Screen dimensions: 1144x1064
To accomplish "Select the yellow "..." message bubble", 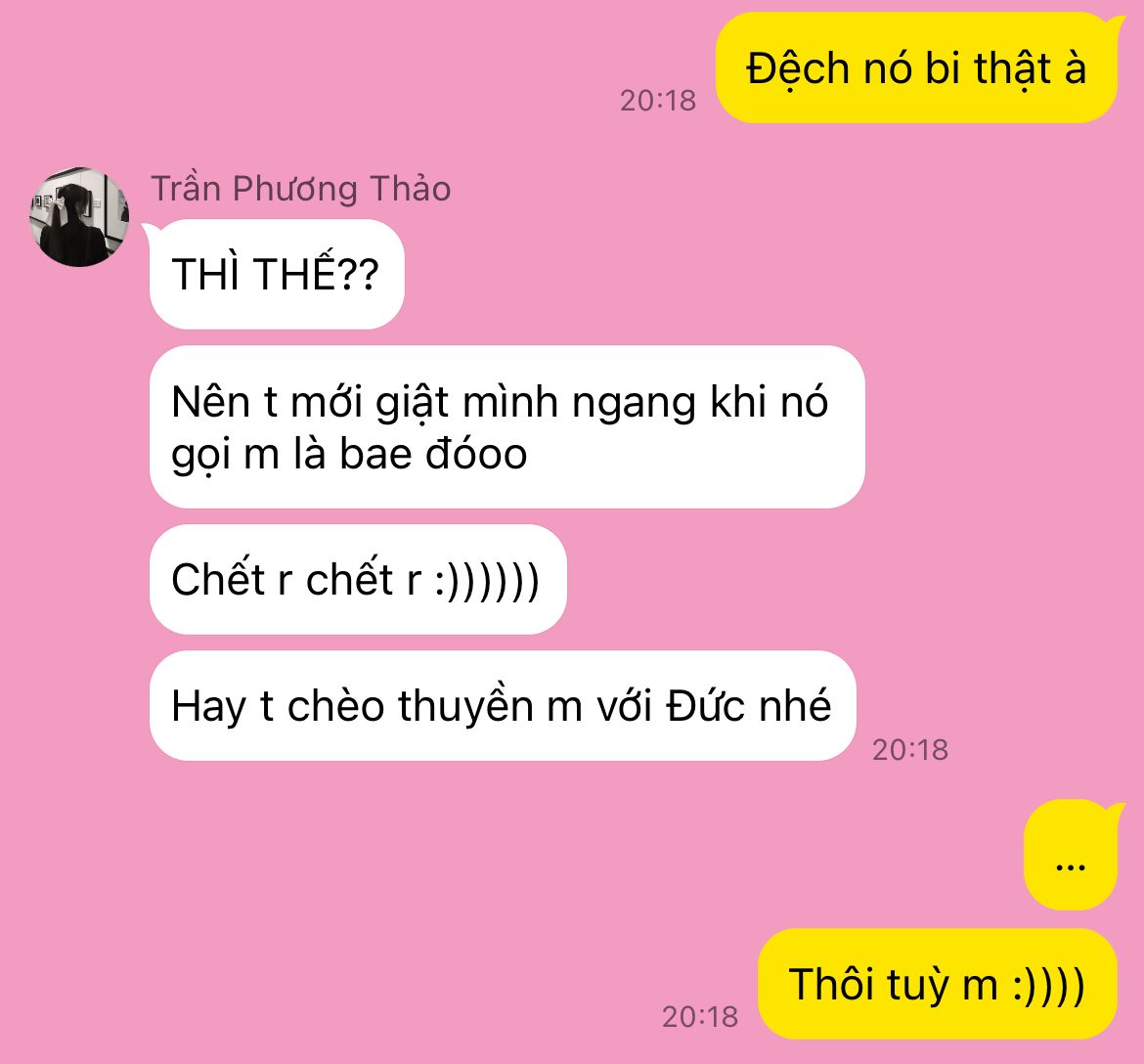I will point(1071,855).
